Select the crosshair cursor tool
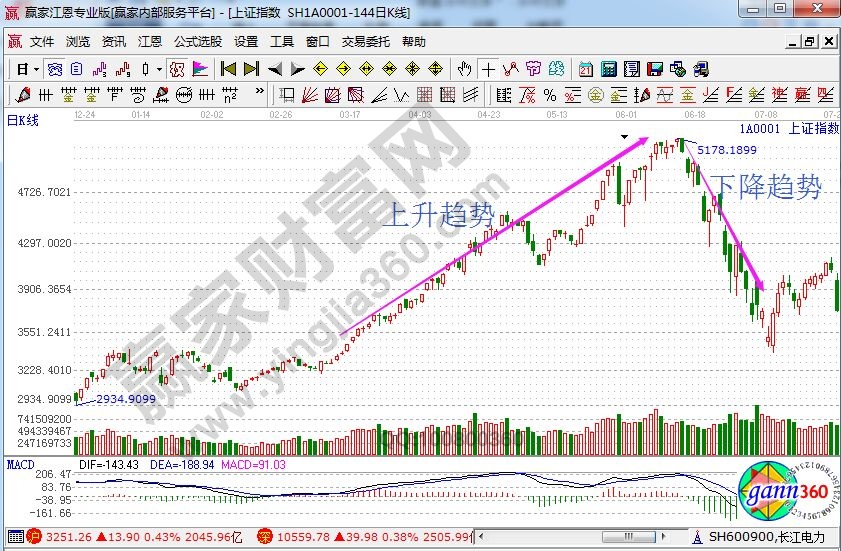Viewport: 841px width, 551px height. coord(488,69)
